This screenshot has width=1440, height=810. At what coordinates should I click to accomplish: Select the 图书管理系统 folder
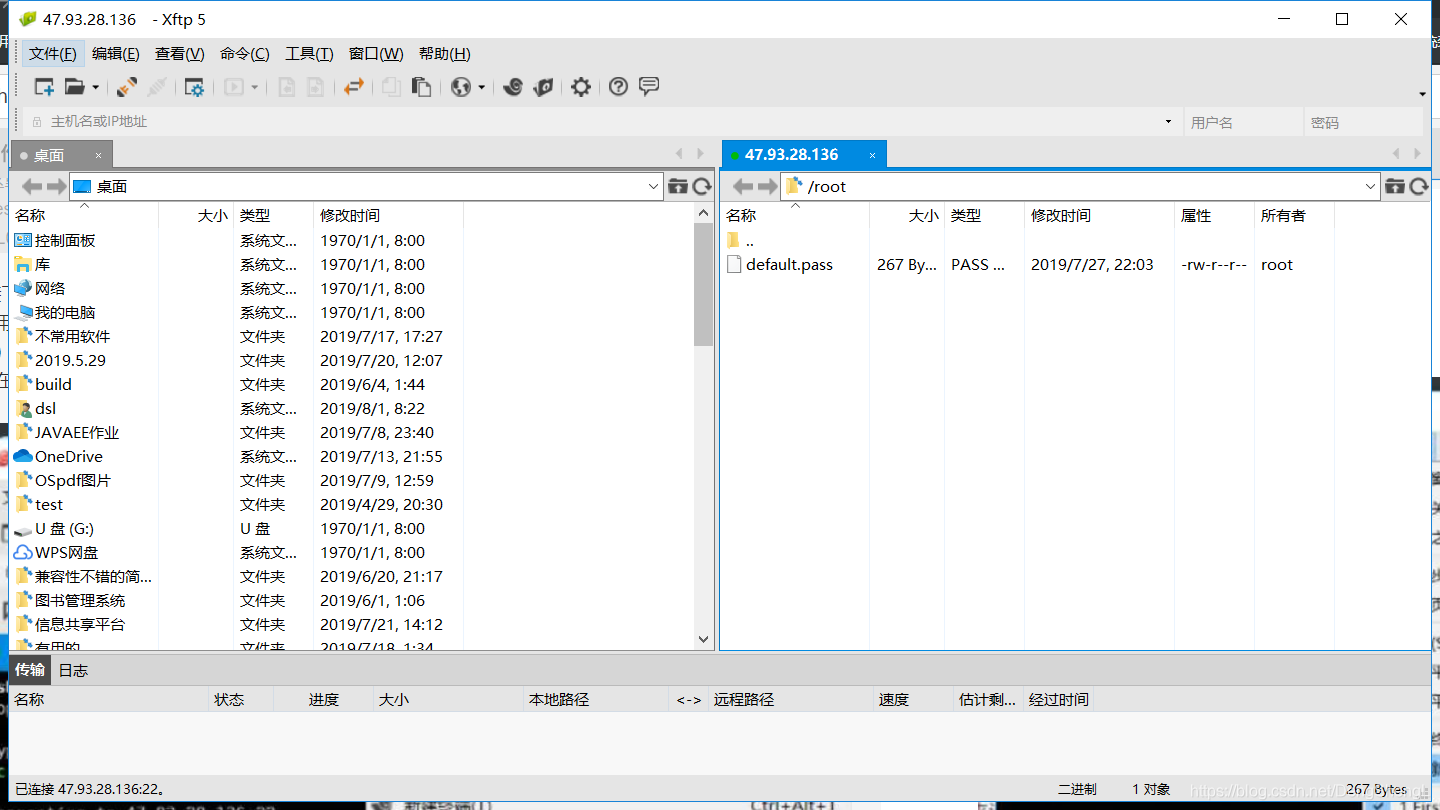pos(80,601)
